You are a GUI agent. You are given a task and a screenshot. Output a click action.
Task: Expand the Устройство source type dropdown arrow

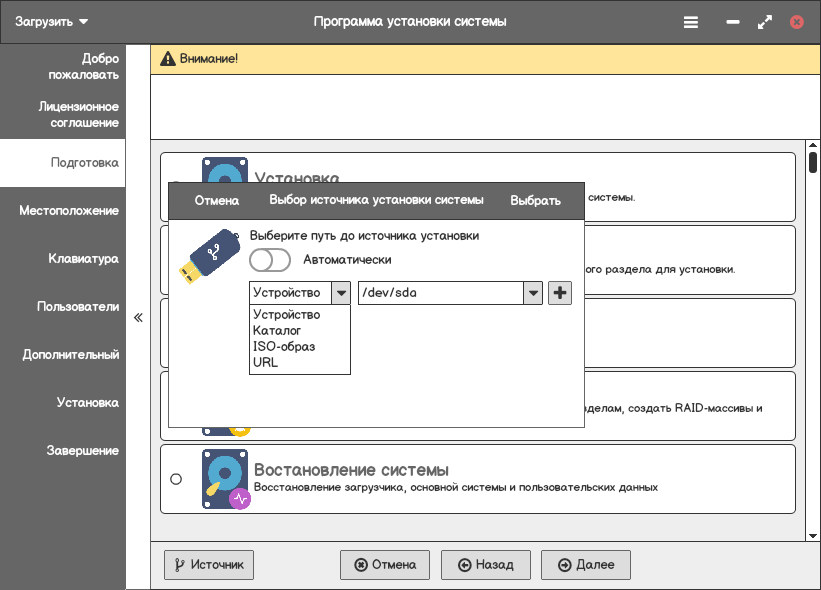click(341, 293)
